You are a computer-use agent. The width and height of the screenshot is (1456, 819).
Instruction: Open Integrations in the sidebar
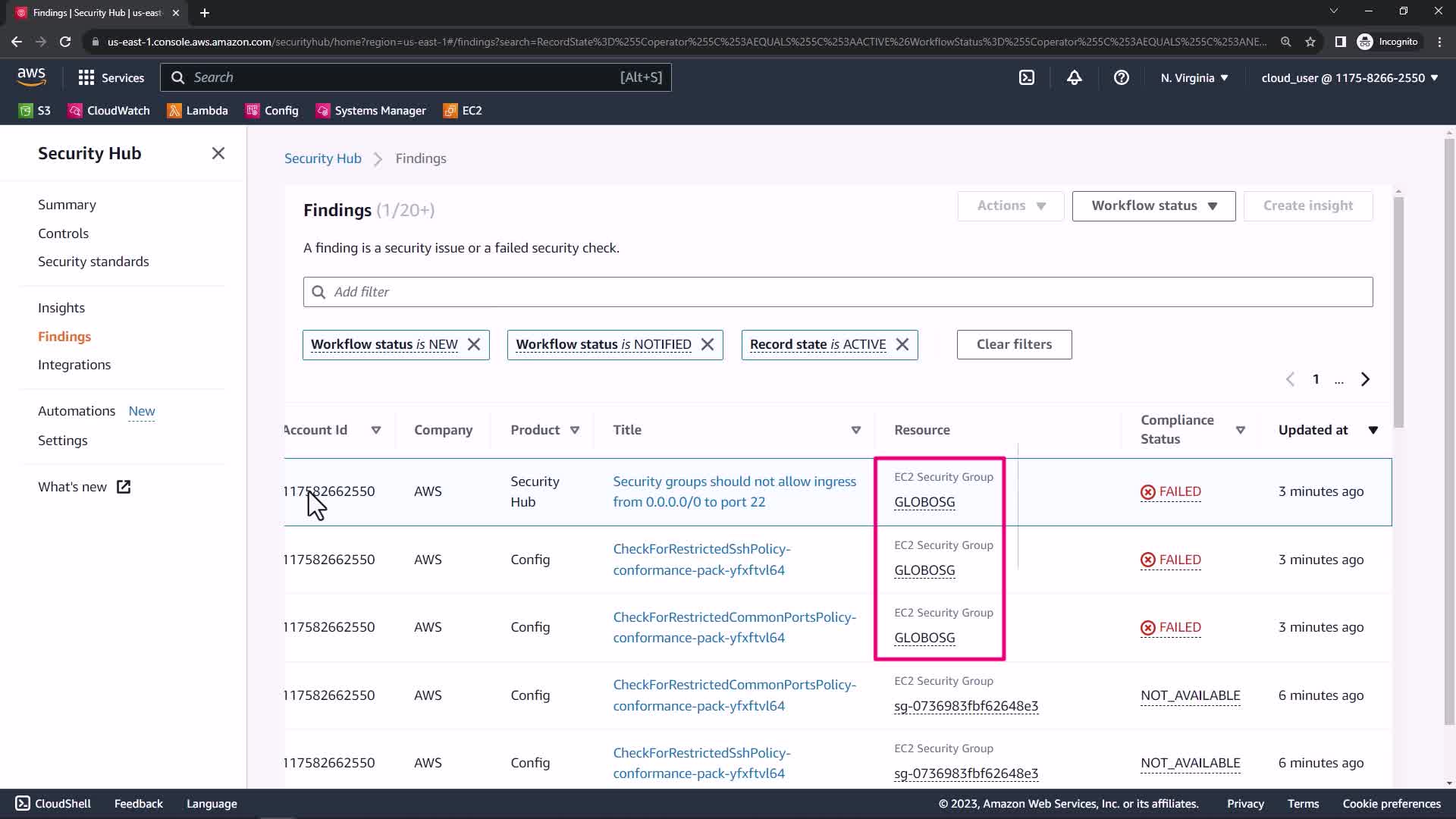coord(74,365)
